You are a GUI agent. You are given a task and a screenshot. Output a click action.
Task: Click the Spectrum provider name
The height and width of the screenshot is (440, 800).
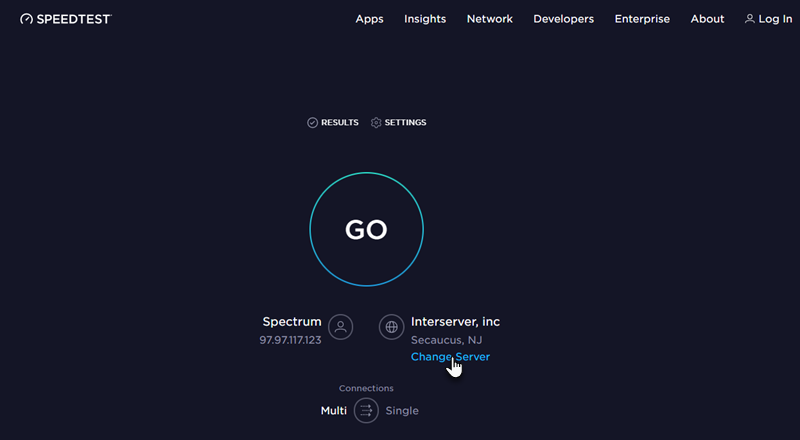pos(292,322)
